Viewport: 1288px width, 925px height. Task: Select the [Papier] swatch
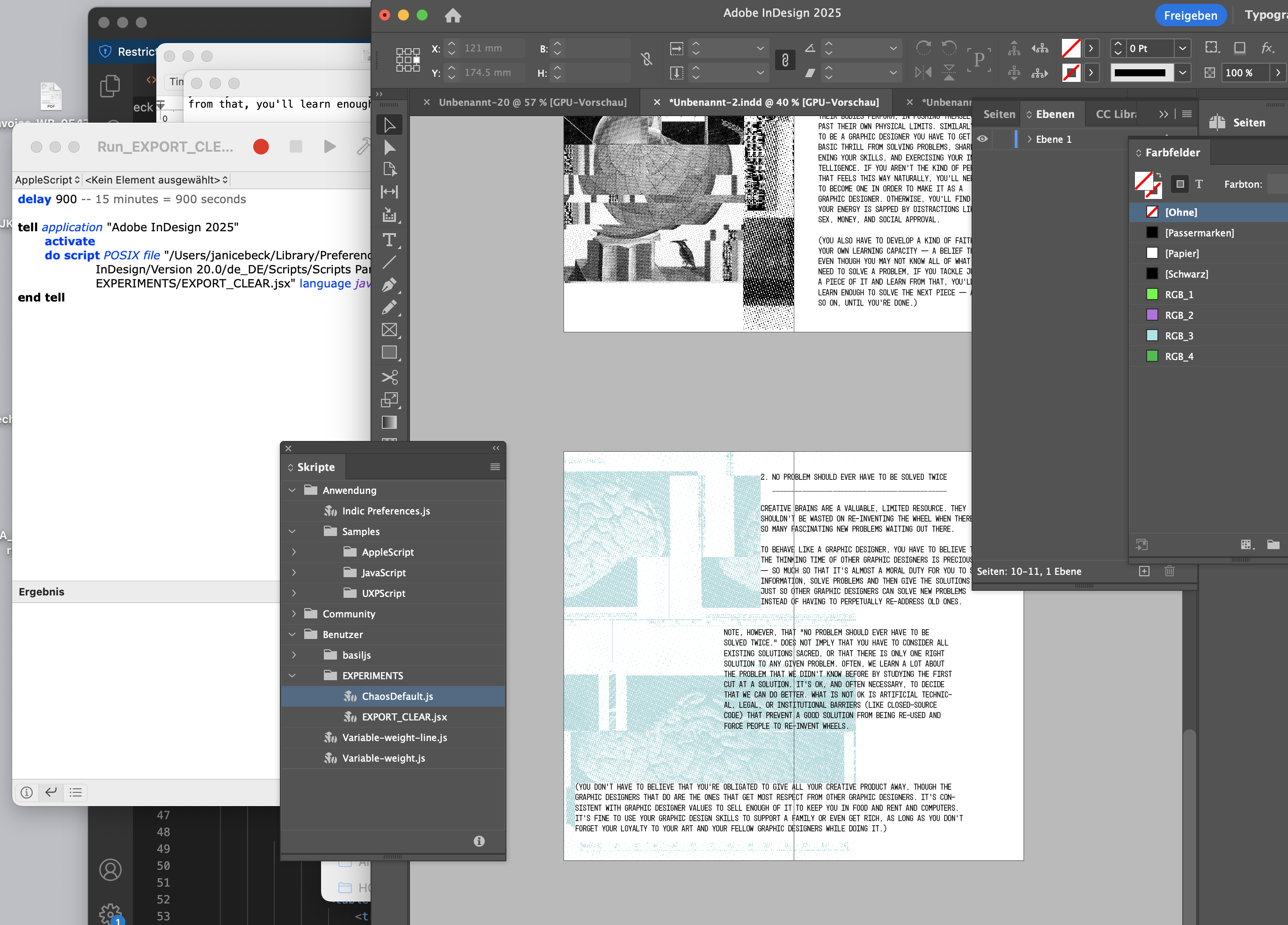(1208, 253)
